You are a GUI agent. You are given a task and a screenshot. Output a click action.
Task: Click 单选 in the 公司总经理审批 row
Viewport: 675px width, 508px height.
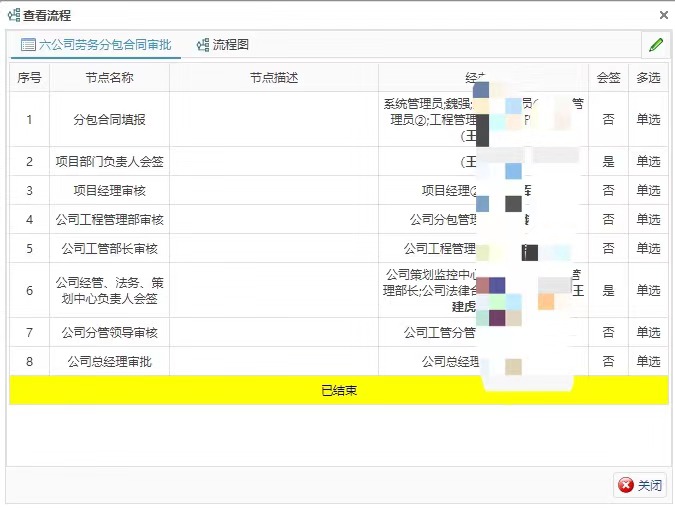point(648,361)
